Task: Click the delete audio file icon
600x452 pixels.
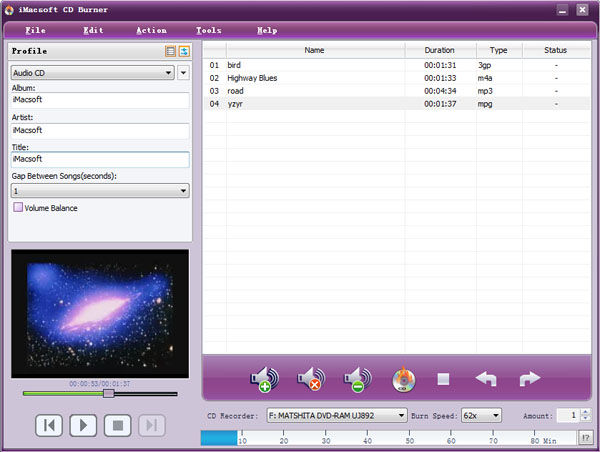Action: tap(310, 379)
